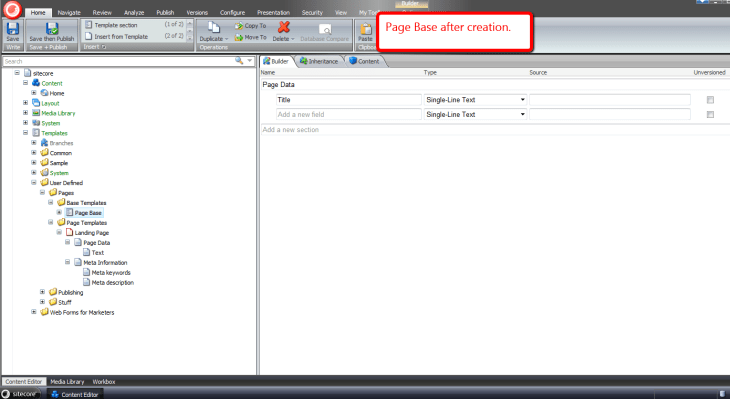The height and width of the screenshot is (399, 730).
Task: Select the Landing Page template icon
Action: (69, 232)
